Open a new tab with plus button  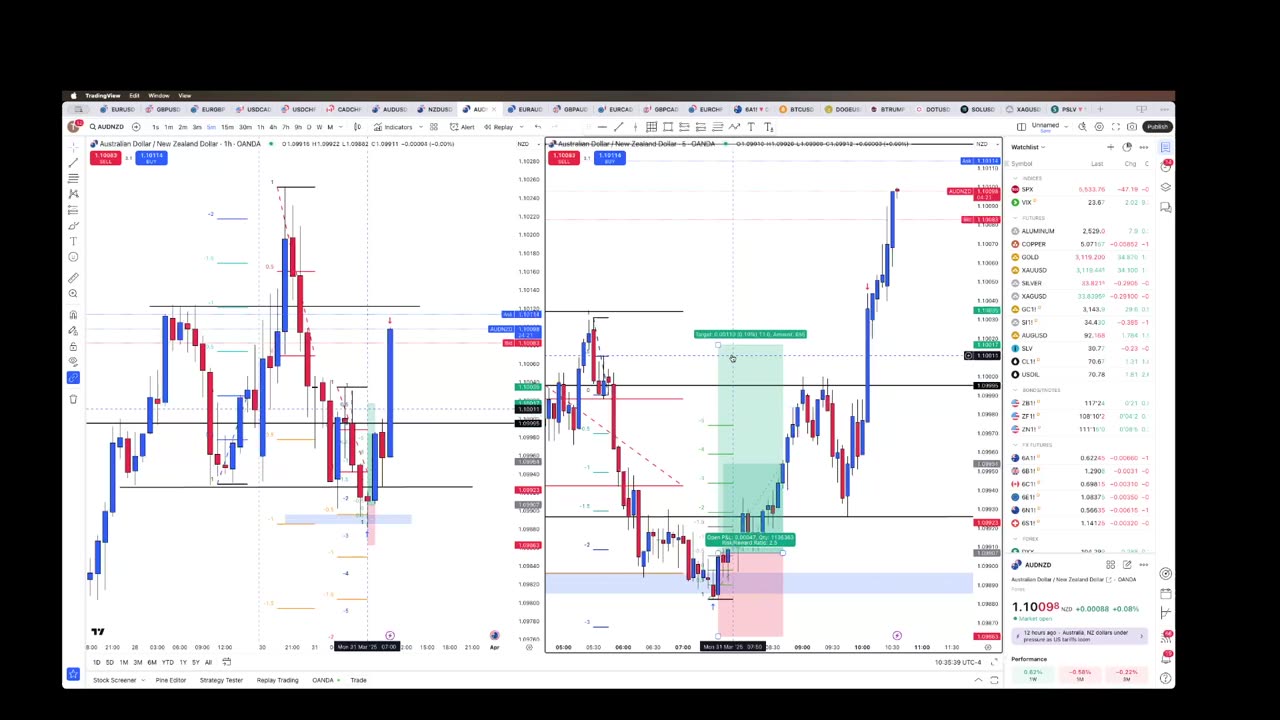pos(1100,109)
